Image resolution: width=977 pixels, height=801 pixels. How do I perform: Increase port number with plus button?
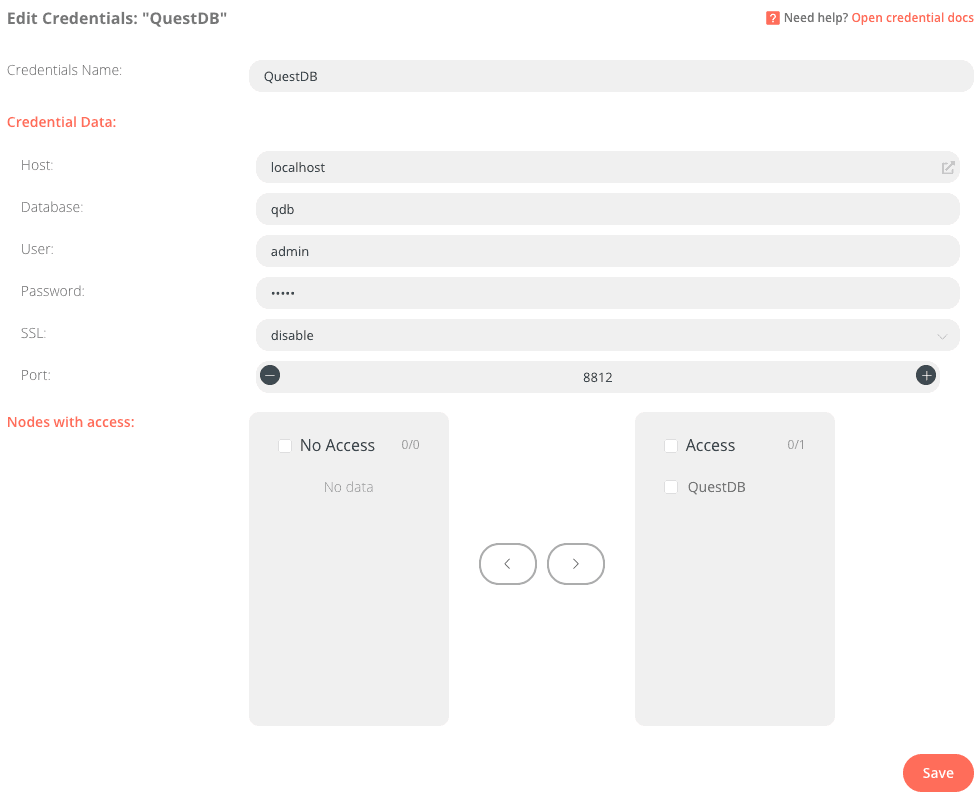926,376
